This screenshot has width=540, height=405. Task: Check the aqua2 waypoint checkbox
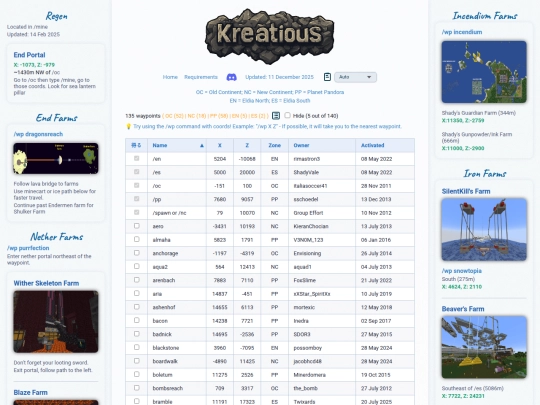[137, 266]
